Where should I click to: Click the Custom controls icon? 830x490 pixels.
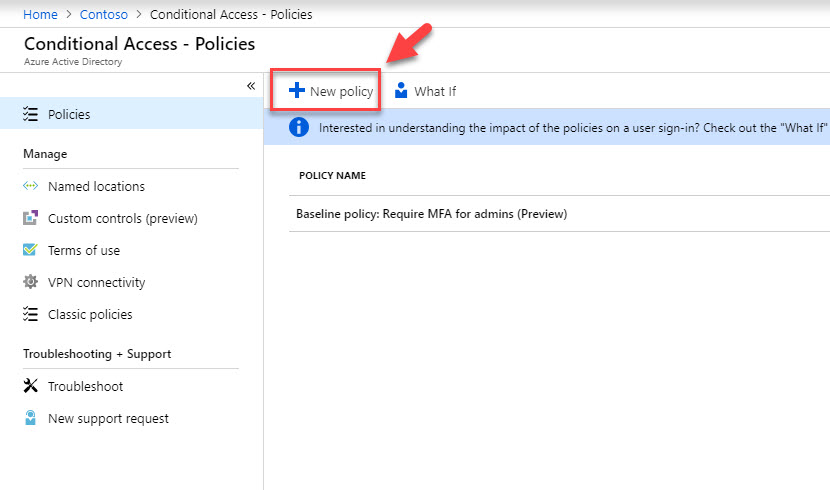tap(30, 217)
